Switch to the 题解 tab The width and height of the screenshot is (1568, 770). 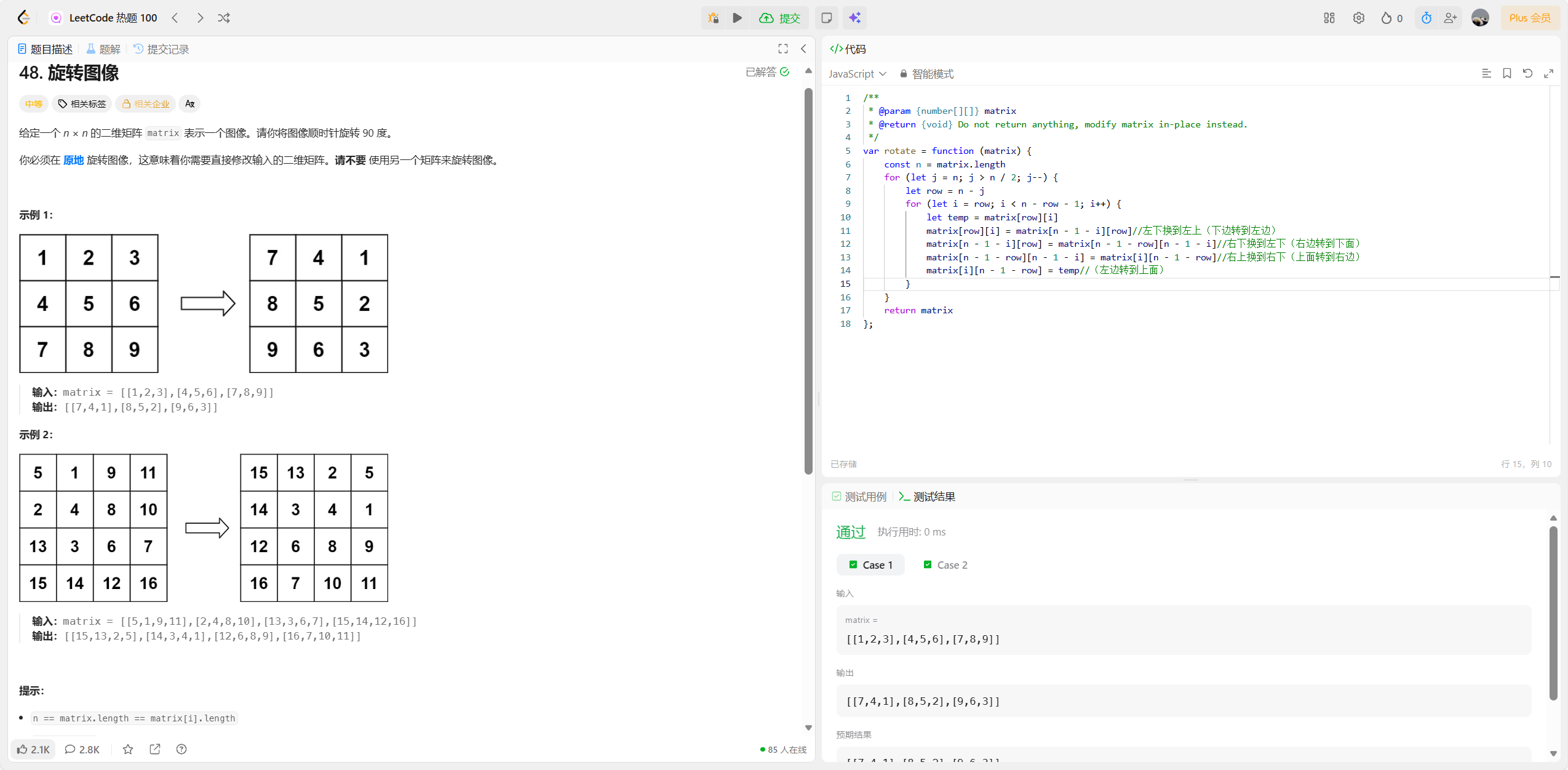click(x=103, y=49)
